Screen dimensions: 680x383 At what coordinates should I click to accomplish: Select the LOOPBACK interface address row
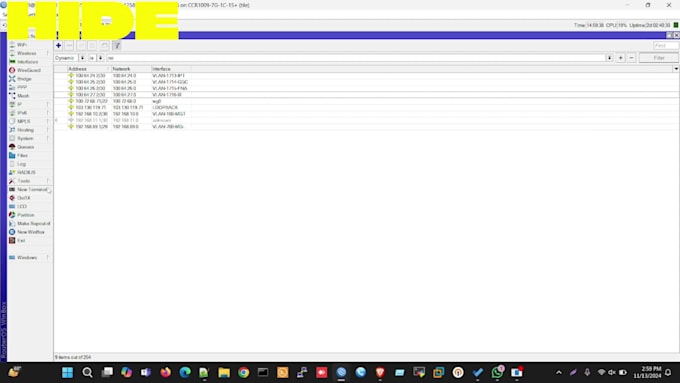366,107
